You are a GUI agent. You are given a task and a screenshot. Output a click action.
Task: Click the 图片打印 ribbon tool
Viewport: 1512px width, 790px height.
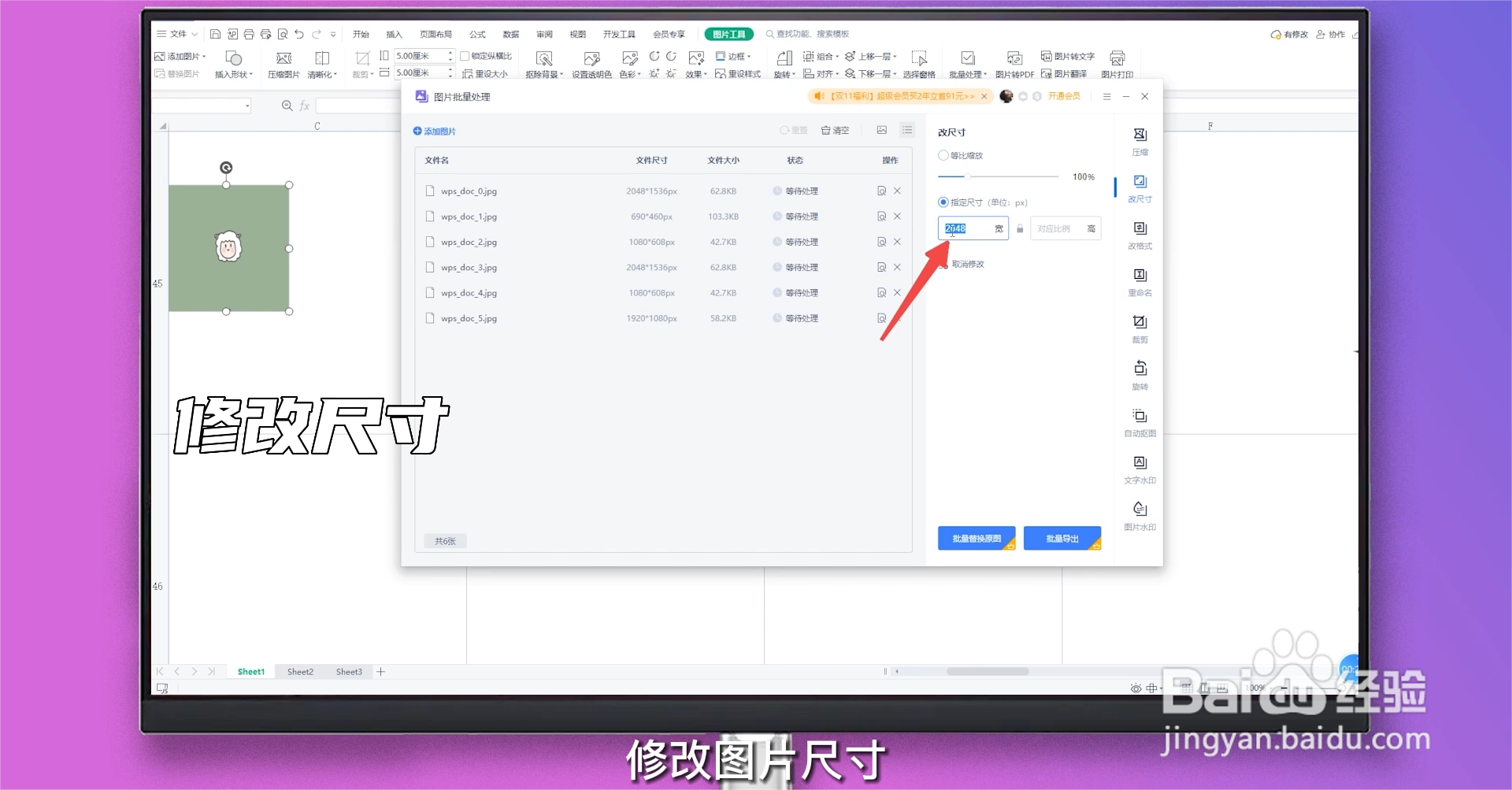pyautogui.click(x=1117, y=65)
